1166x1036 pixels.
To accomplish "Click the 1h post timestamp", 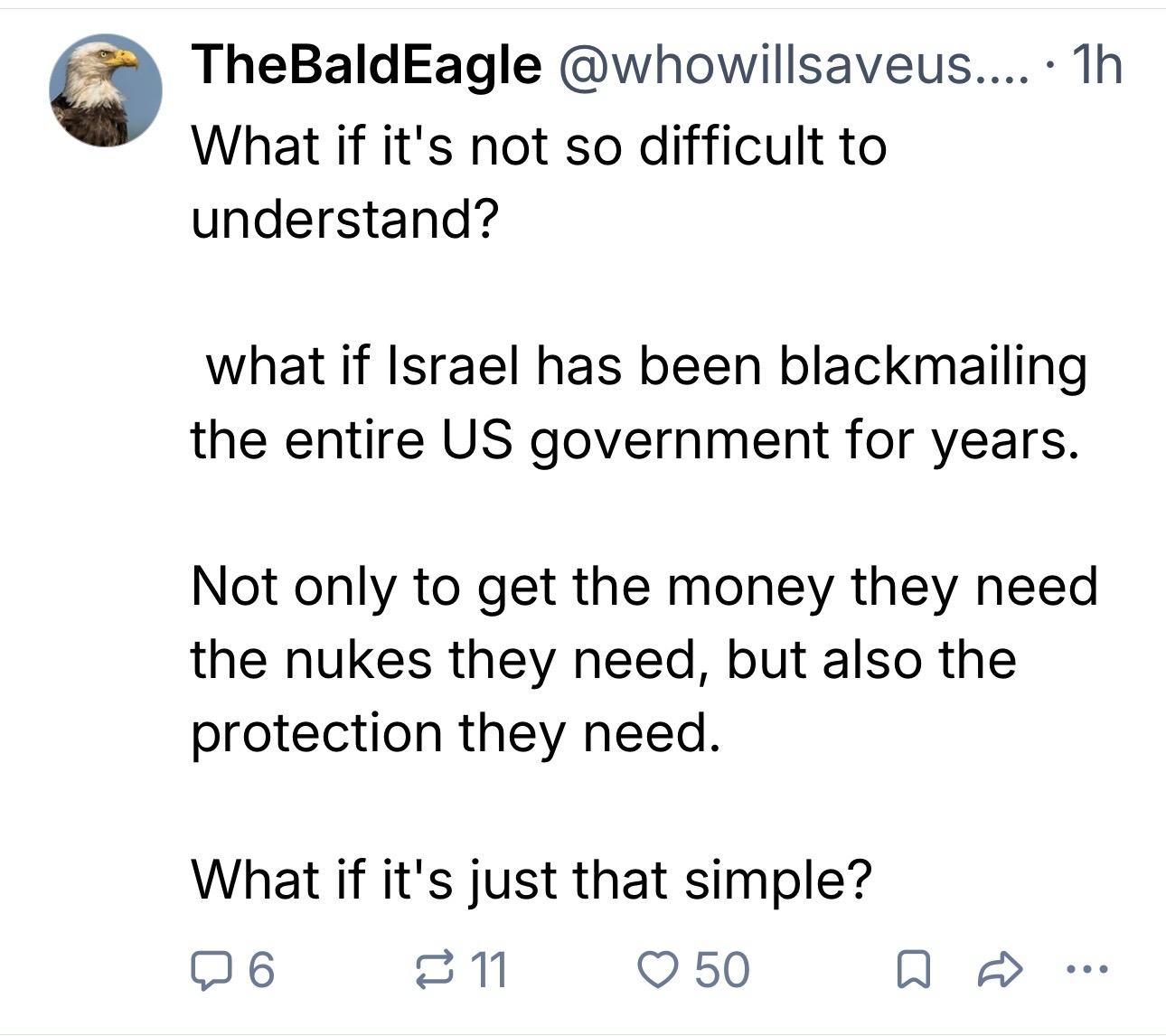I will click(x=1095, y=65).
